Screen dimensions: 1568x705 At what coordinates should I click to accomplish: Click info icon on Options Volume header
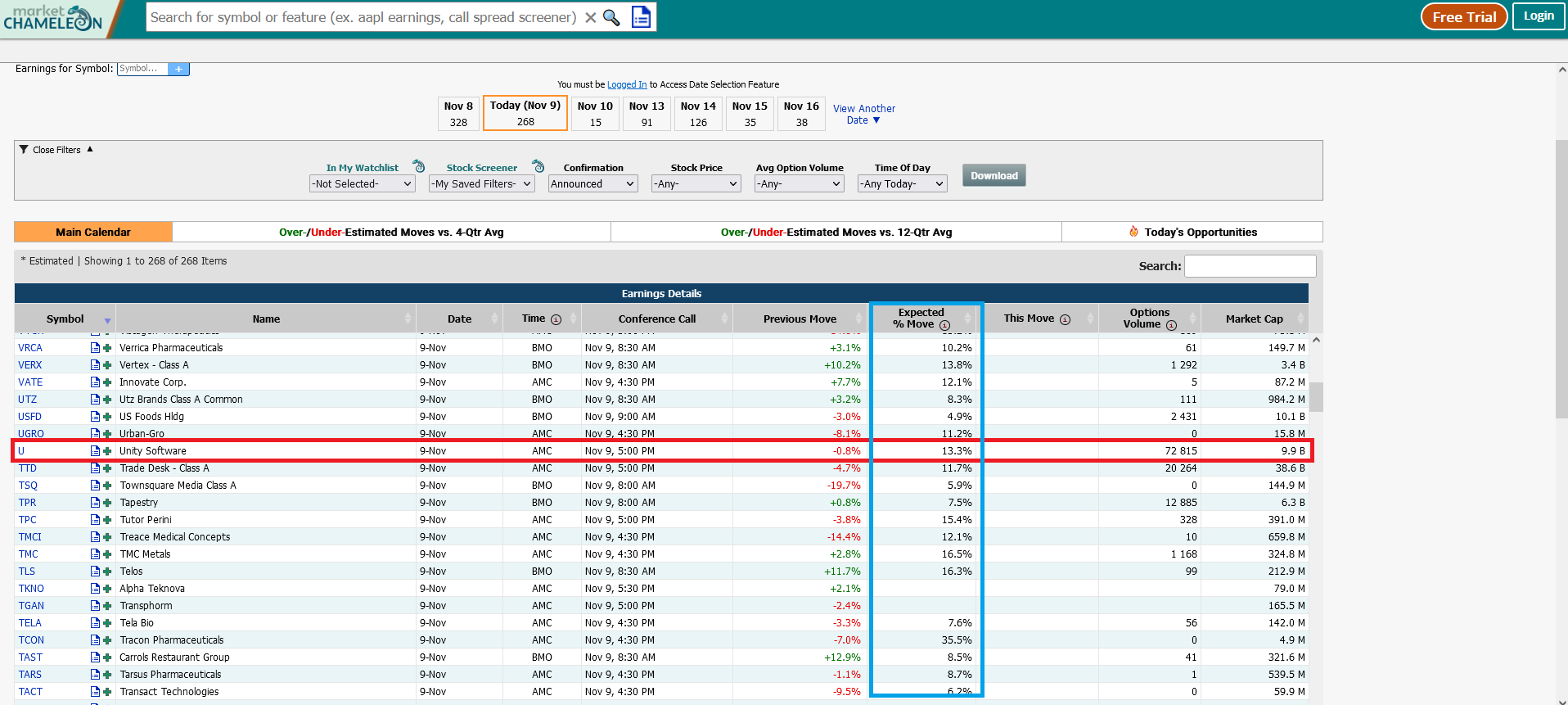point(1171,325)
